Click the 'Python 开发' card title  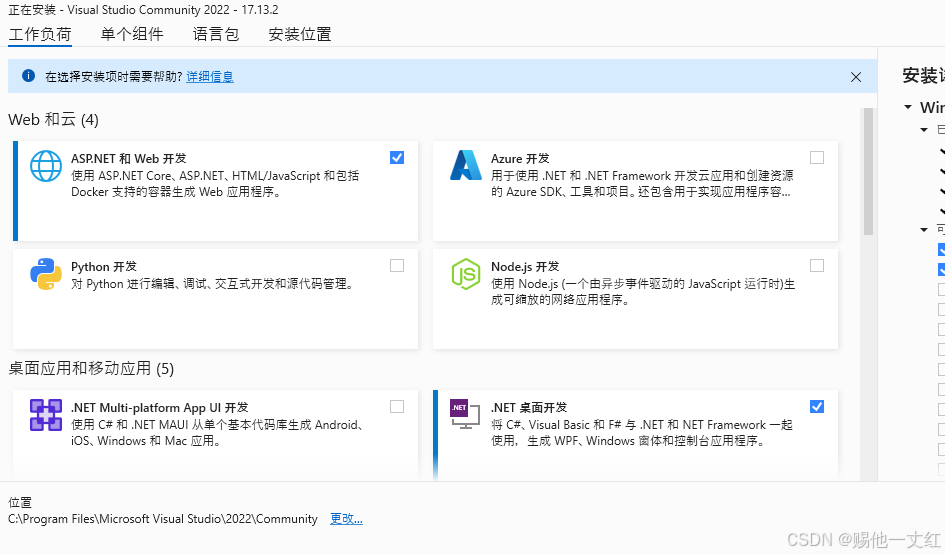[x=104, y=266]
